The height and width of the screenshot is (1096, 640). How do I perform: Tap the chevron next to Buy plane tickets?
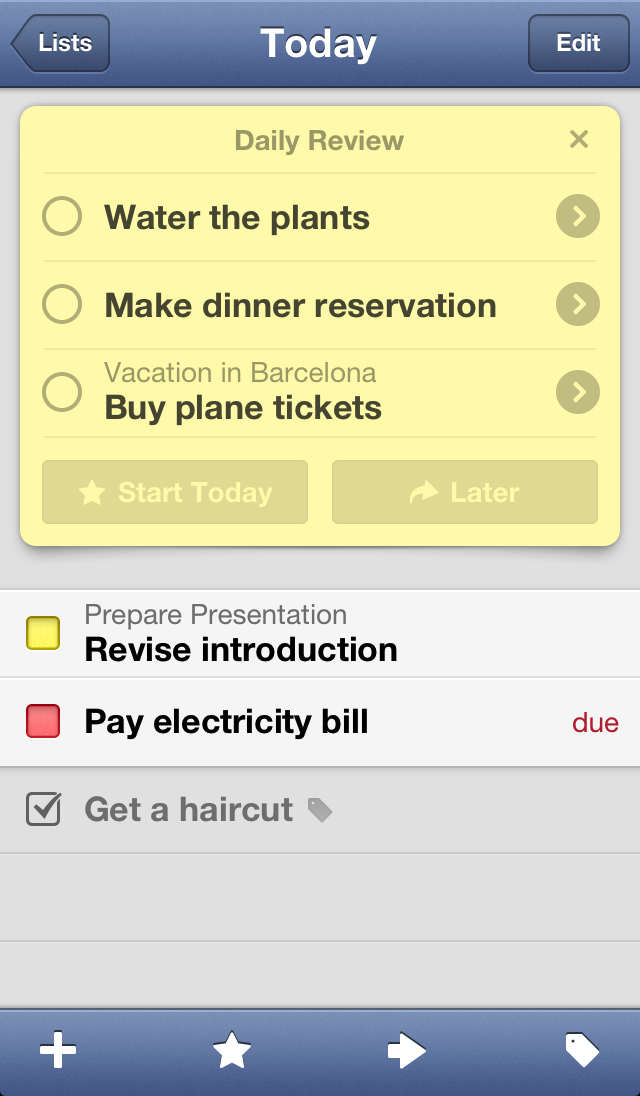point(577,392)
